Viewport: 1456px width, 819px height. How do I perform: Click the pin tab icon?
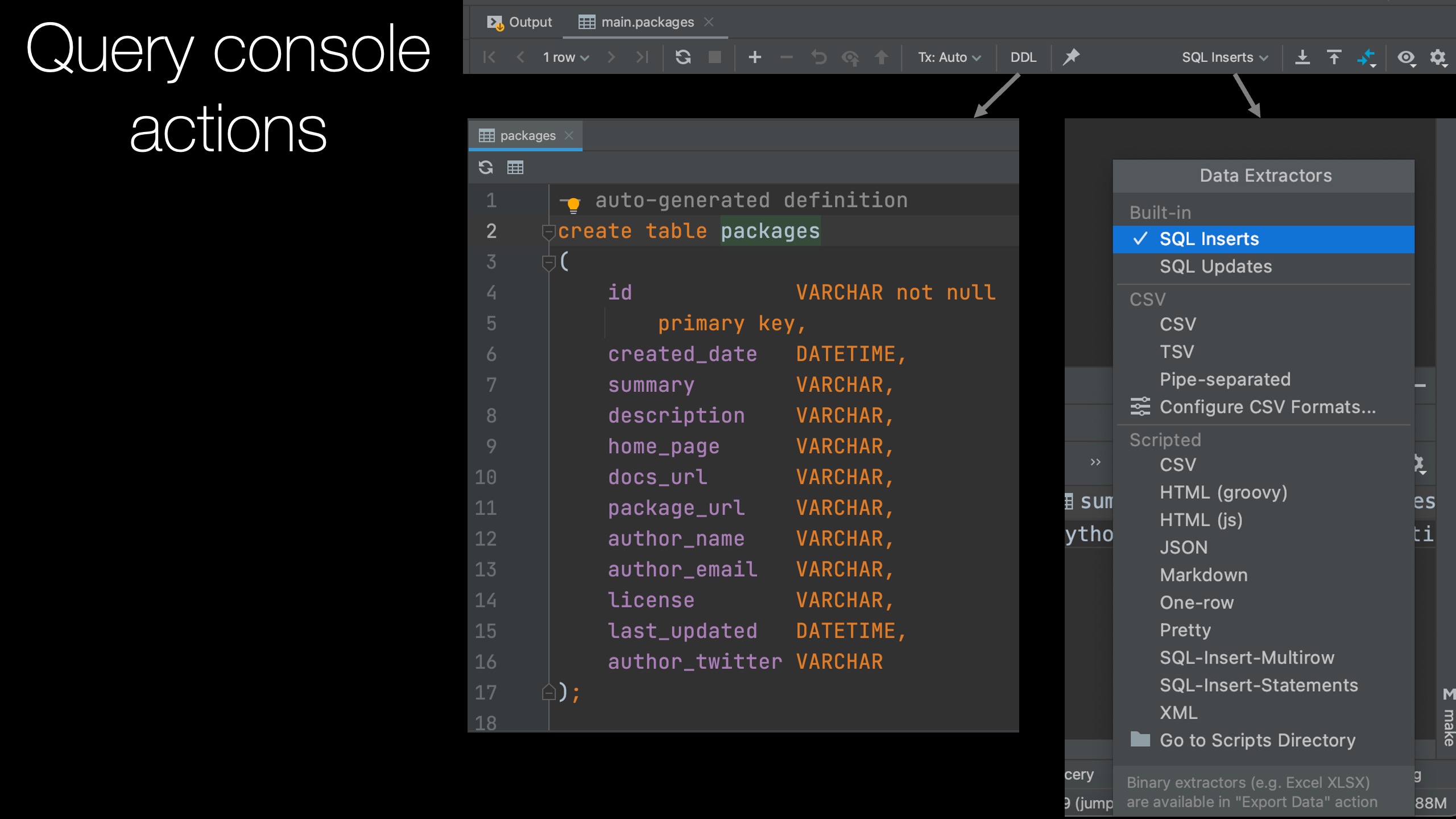coord(1071,57)
